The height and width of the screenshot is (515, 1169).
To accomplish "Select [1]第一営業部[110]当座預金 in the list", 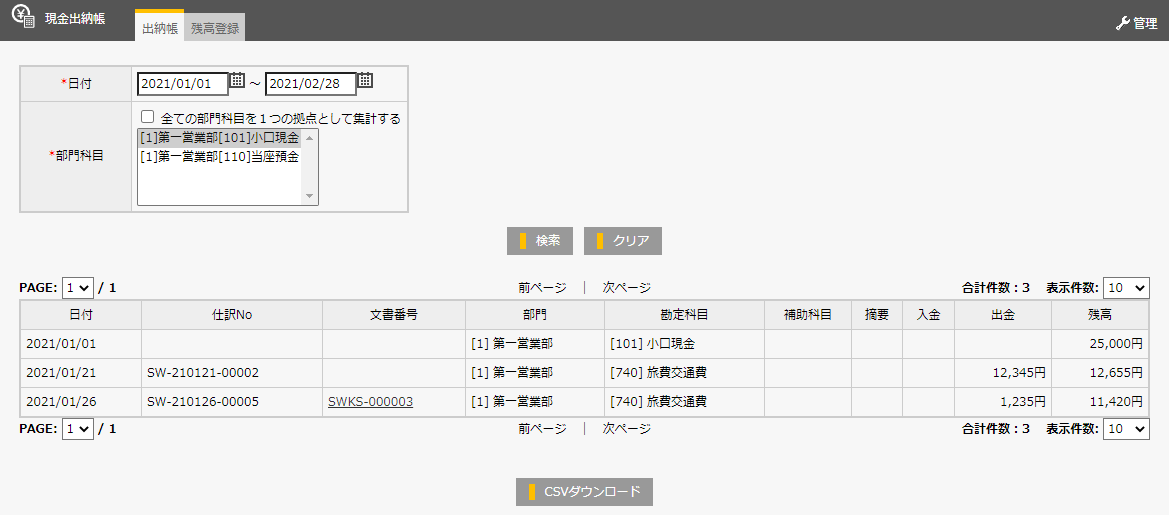I will pyautogui.click(x=219, y=157).
